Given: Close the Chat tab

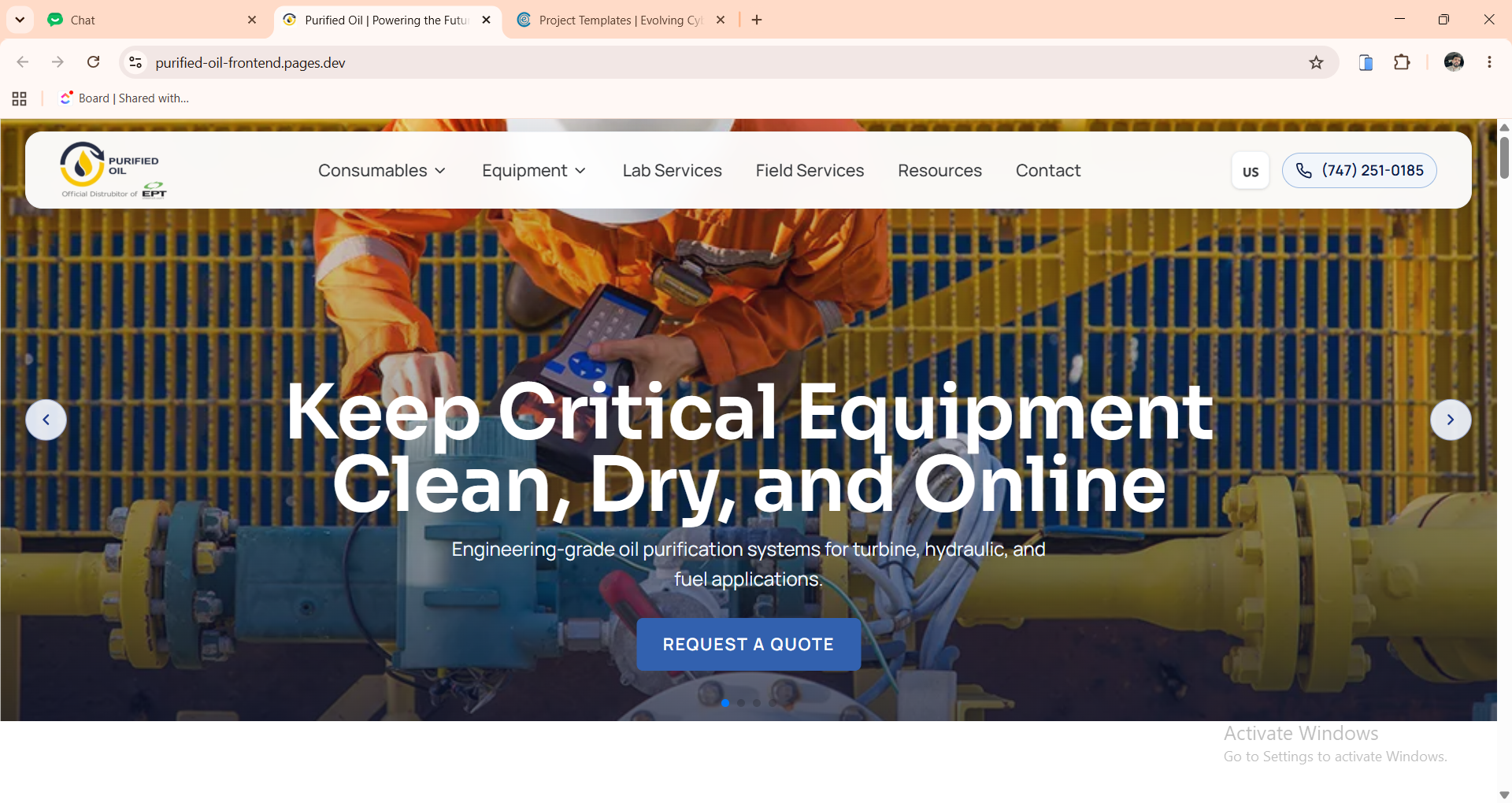Looking at the screenshot, I should [x=252, y=20].
